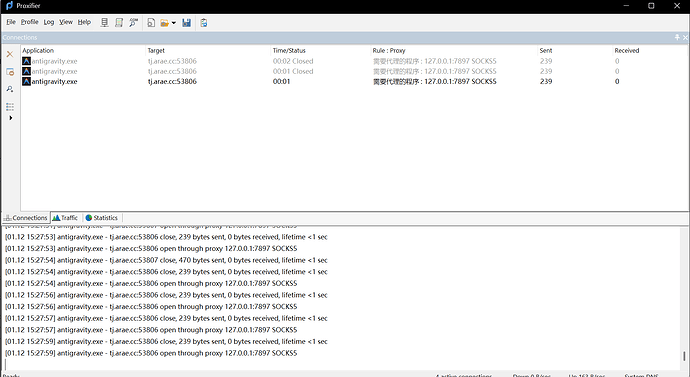The height and width of the screenshot is (377, 690).
Task: Sort by the Time/Status column header
Action: coord(320,51)
